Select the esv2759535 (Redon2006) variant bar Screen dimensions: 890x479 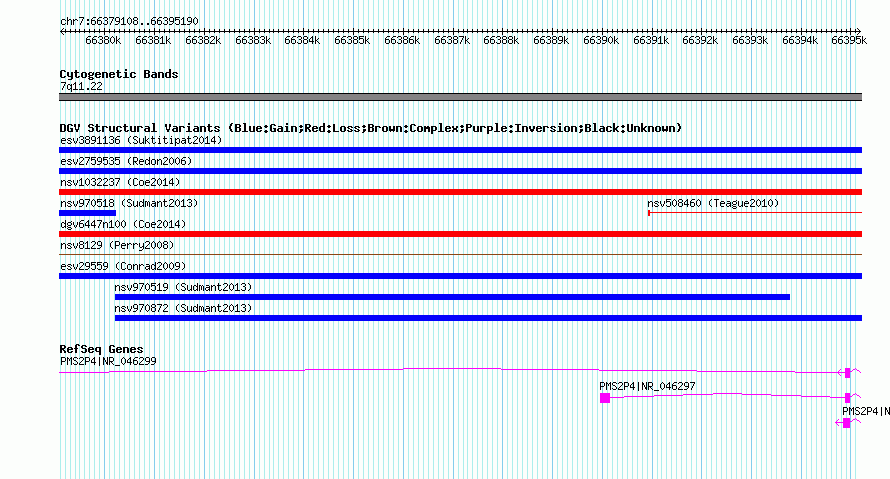[460, 171]
